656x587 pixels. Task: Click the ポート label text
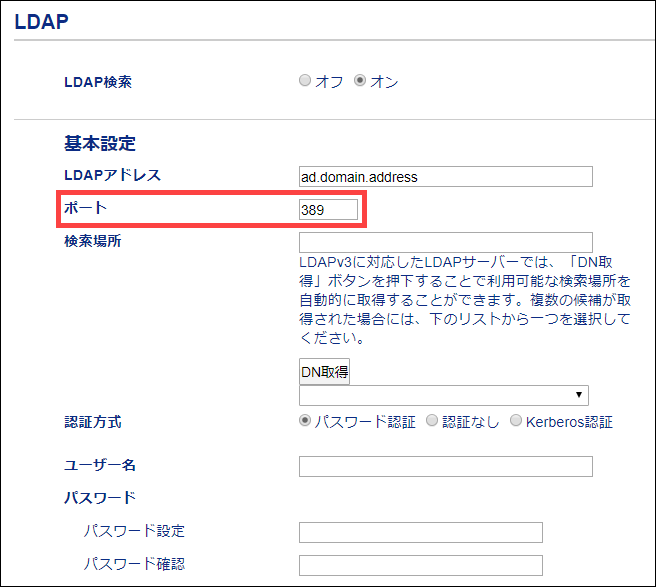85,208
